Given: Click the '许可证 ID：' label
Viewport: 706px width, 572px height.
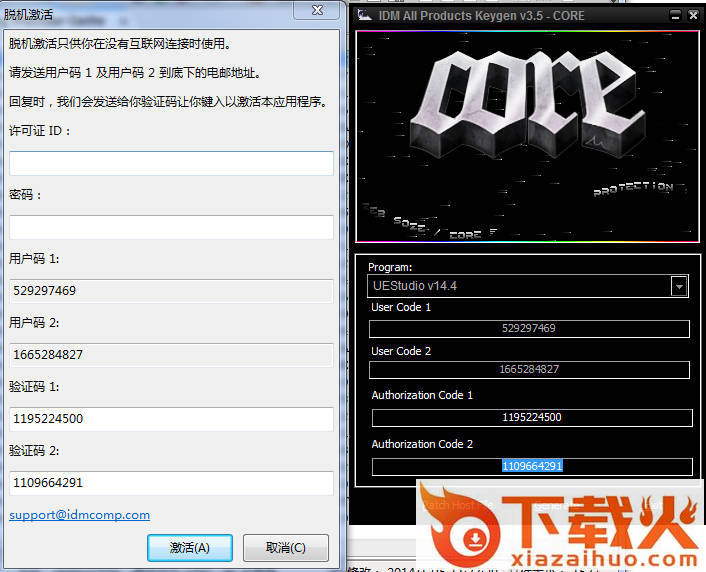Looking at the screenshot, I should (x=40, y=131).
